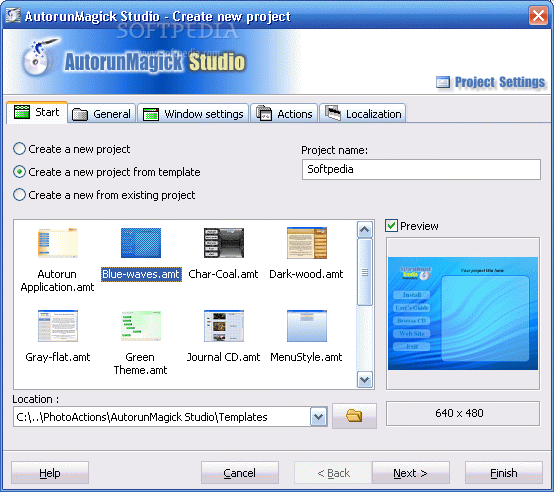
Task: Click the browse folder icon button
Action: pos(354,416)
